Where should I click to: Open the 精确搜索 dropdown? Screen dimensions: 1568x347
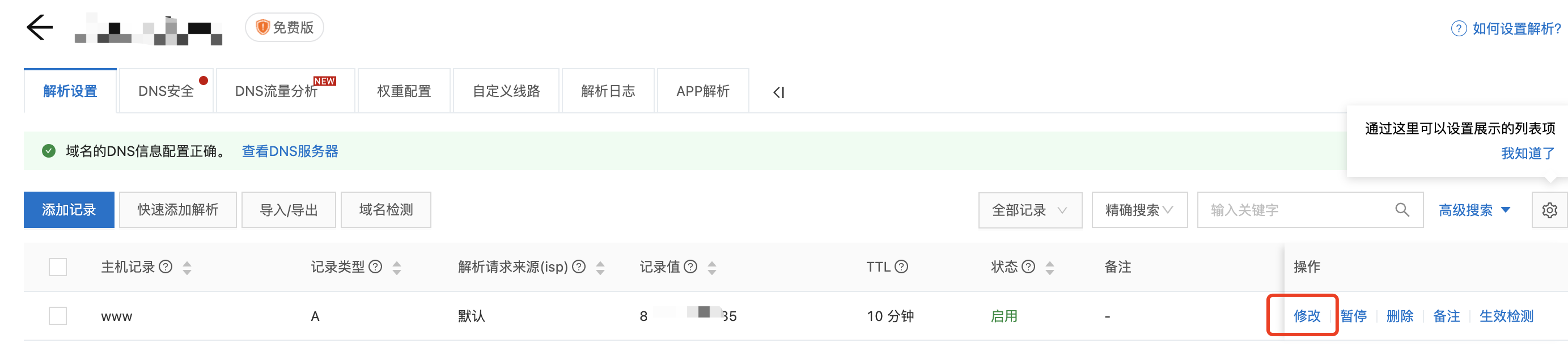click(x=1139, y=210)
